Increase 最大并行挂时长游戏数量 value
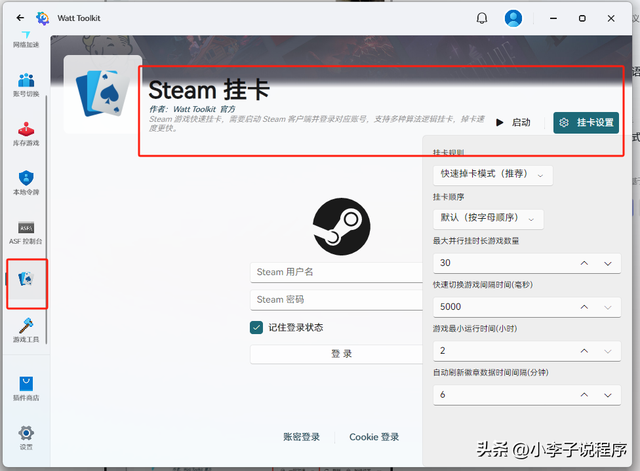Image resolution: width=640 pixels, height=471 pixels. coord(584,263)
